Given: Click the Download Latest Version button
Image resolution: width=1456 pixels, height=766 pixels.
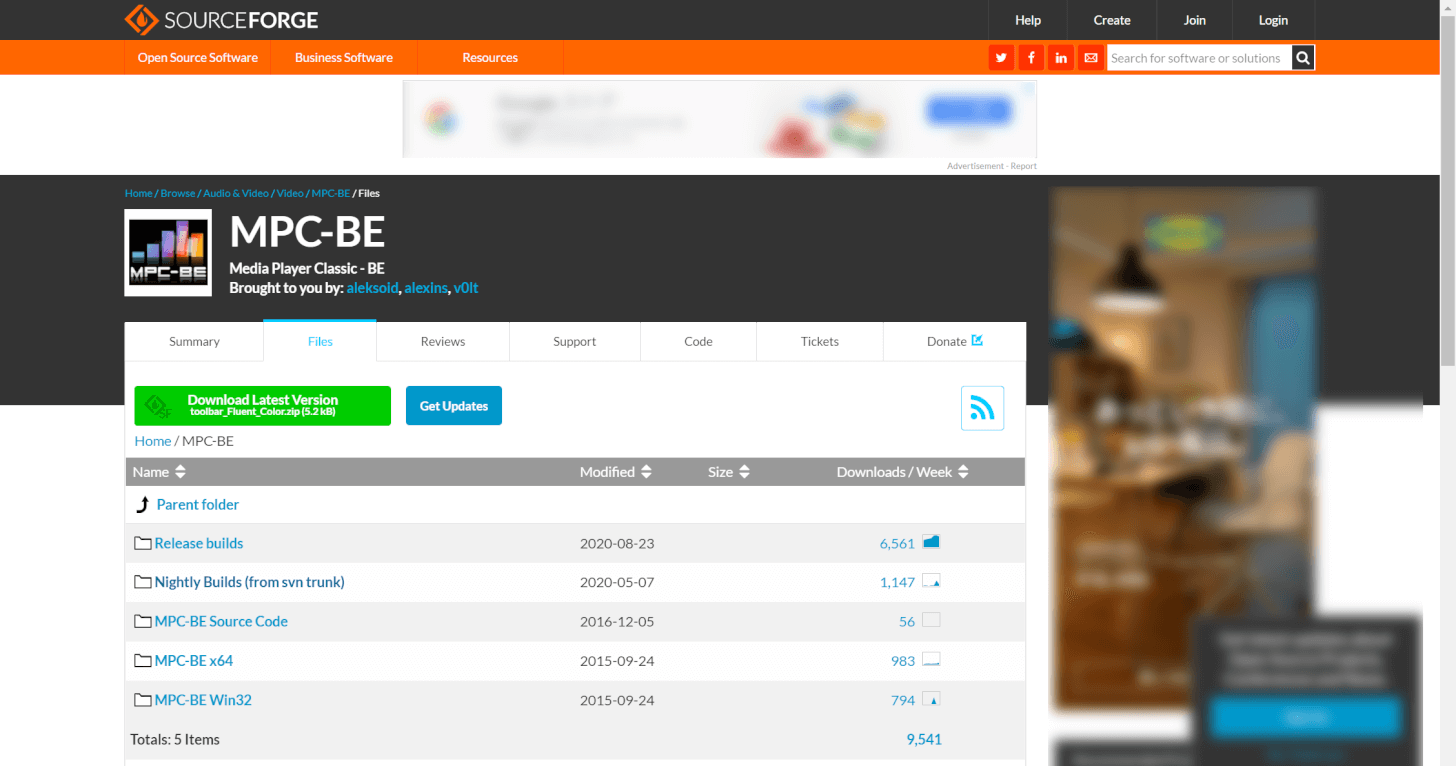Looking at the screenshot, I should [263, 406].
